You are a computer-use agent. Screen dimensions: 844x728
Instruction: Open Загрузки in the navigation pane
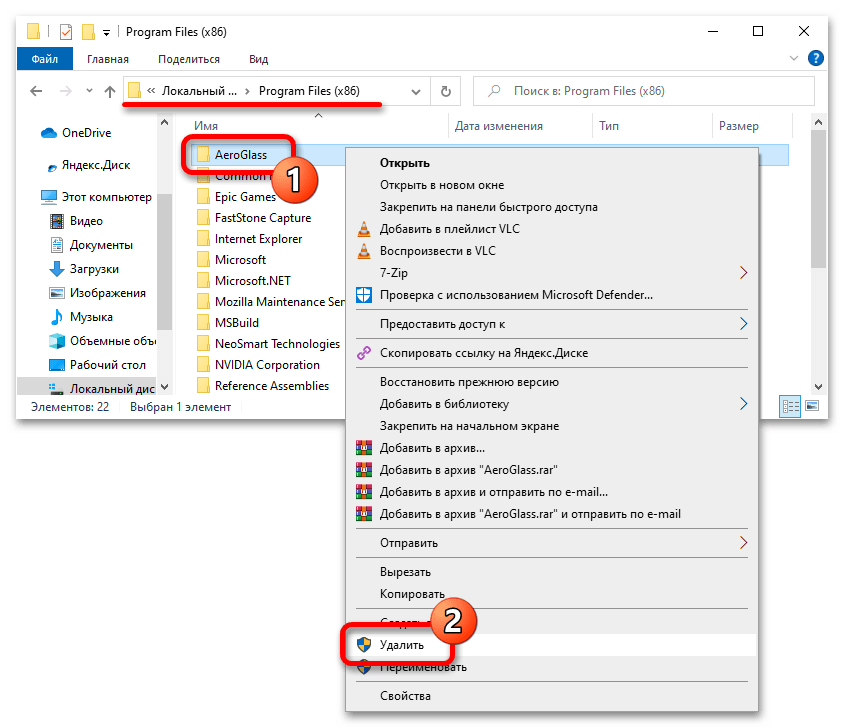pyautogui.click(x=83, y=269)
